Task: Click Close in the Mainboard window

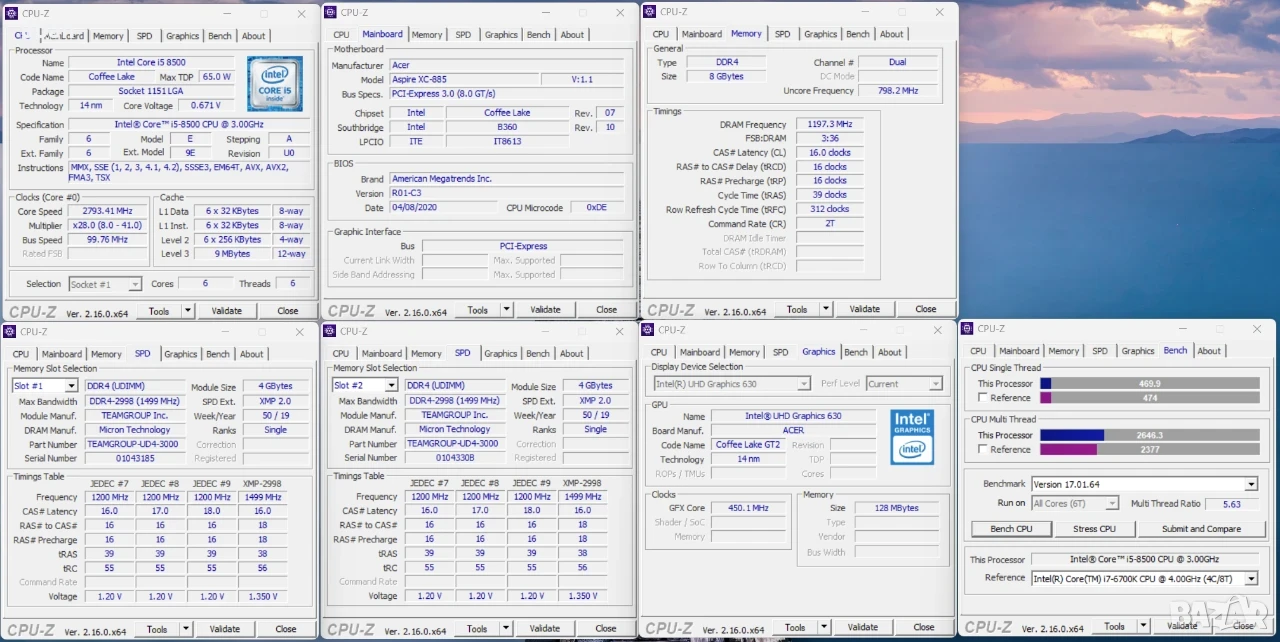Action: point(607,310)
